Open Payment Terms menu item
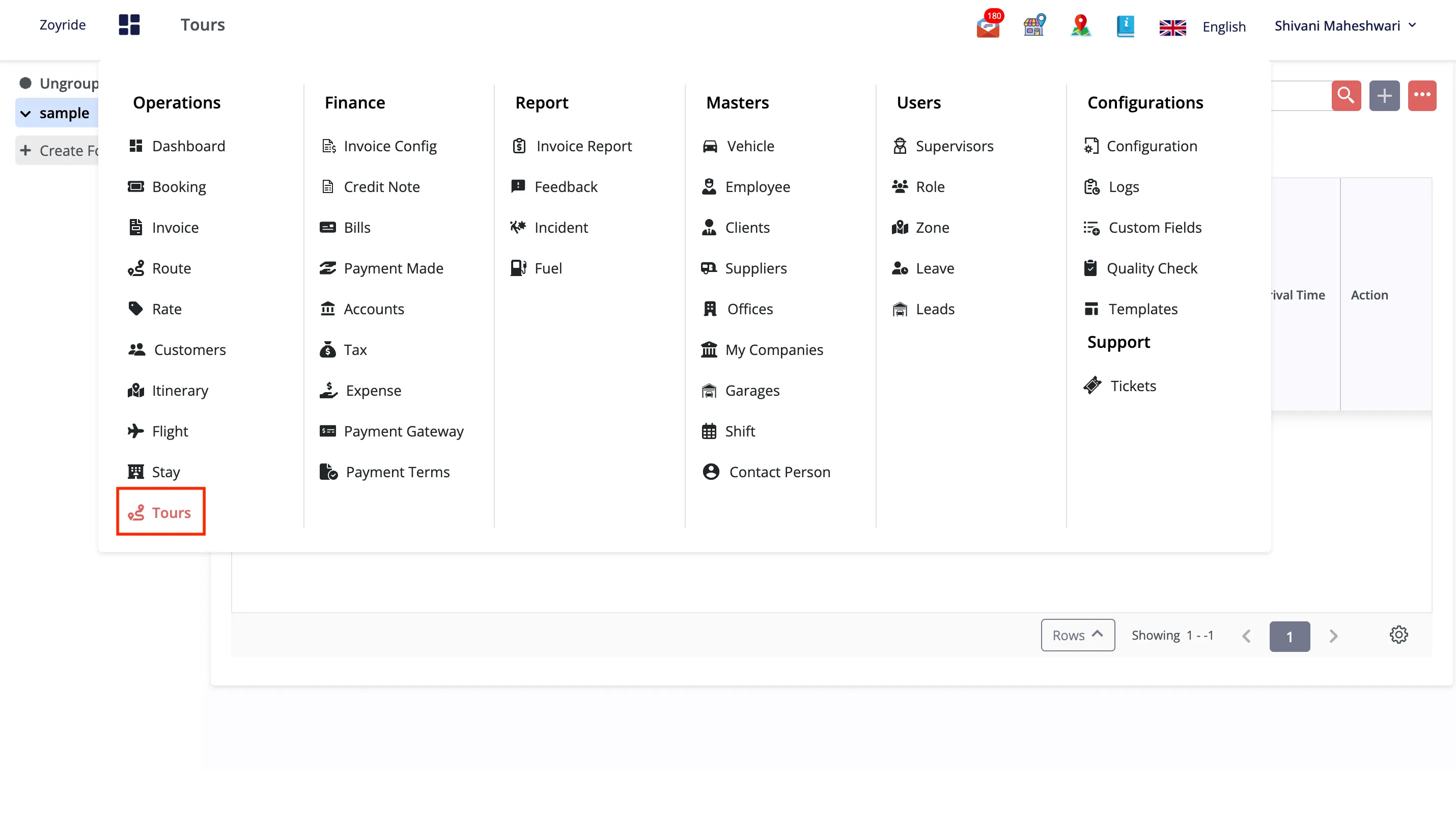Screen dimensions: 1456x821 pos(385,472)
